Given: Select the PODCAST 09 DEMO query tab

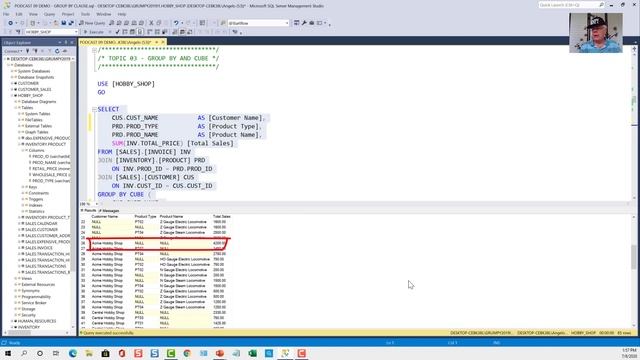Looking at the screenshot, I should pyautogui.click(x=116, y=42).
